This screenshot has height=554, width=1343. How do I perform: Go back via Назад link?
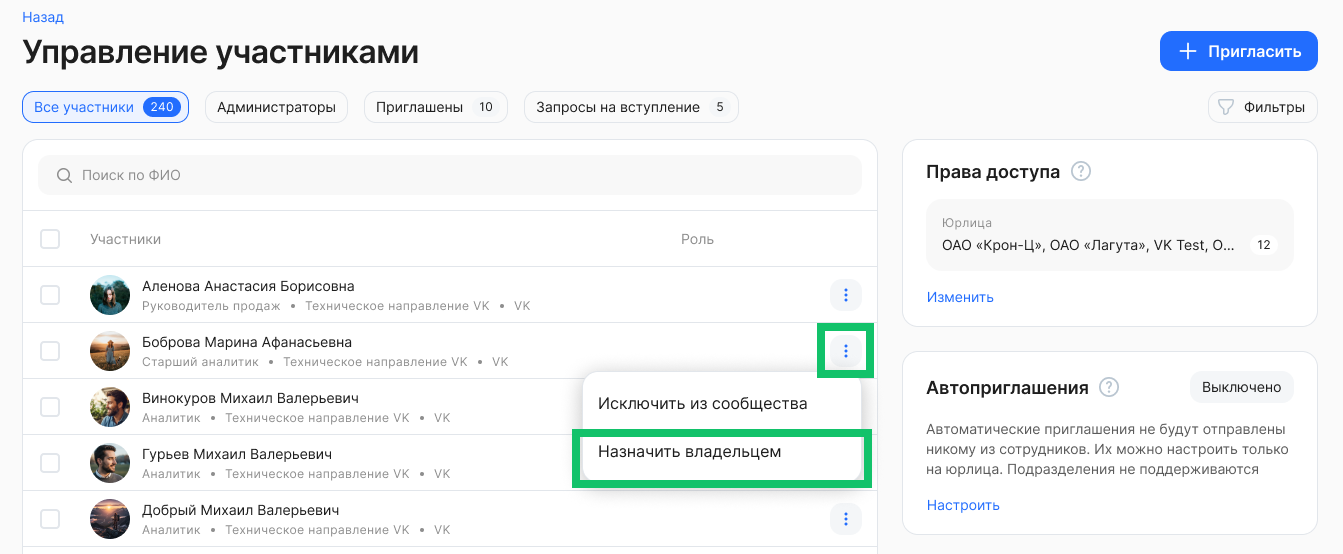pos(43,17)
